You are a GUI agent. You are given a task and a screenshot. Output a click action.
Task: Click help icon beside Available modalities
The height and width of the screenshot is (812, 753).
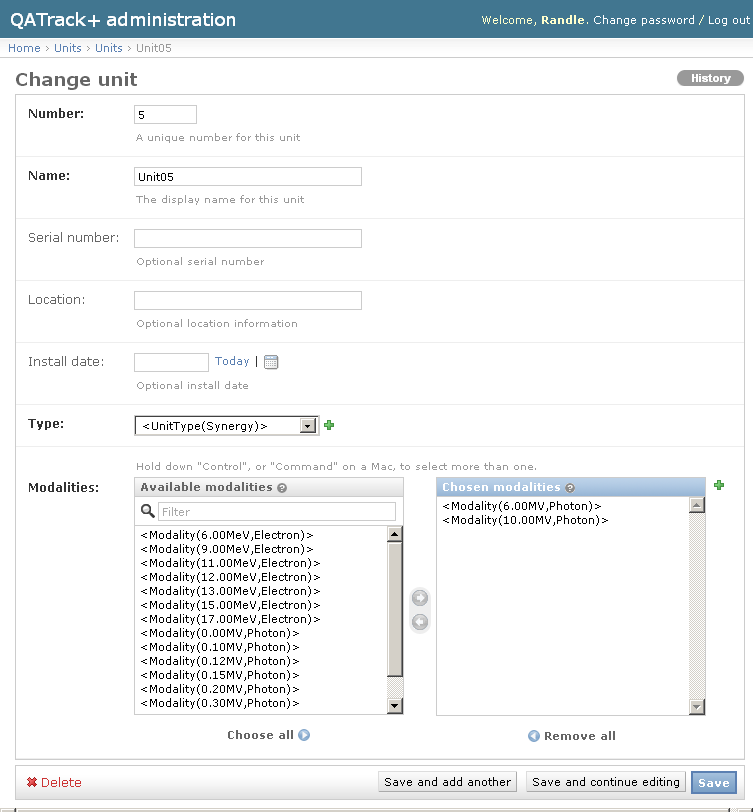tap(282, 488)
